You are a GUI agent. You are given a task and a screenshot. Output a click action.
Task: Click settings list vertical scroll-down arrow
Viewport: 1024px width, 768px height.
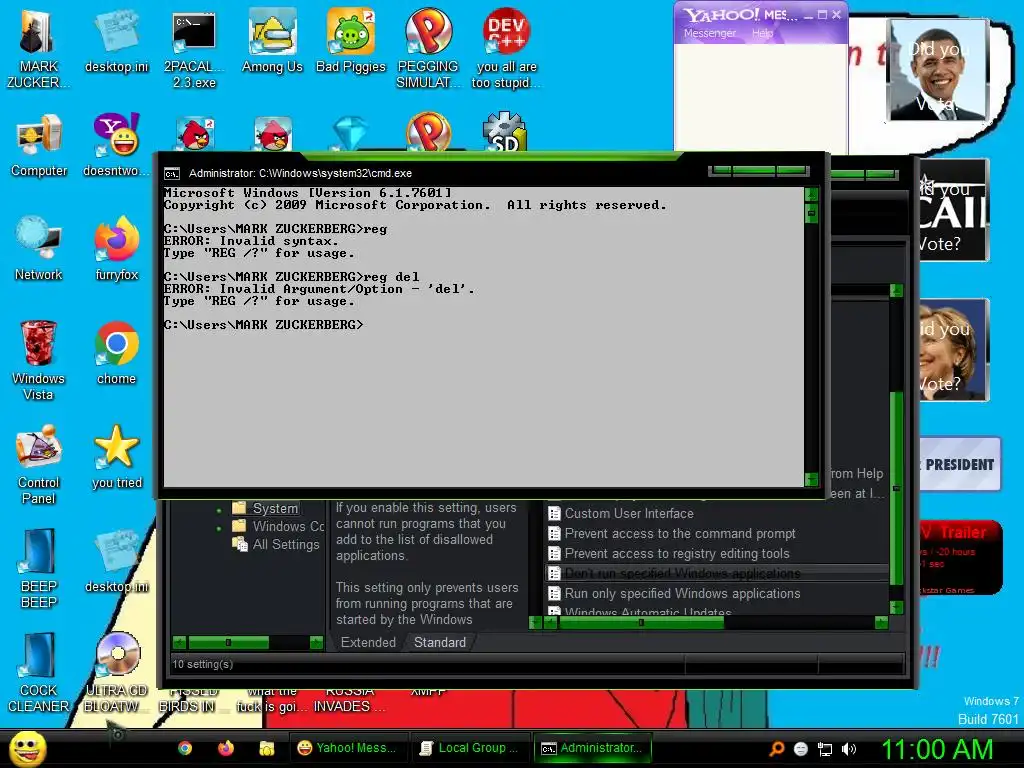coord(896,607)
